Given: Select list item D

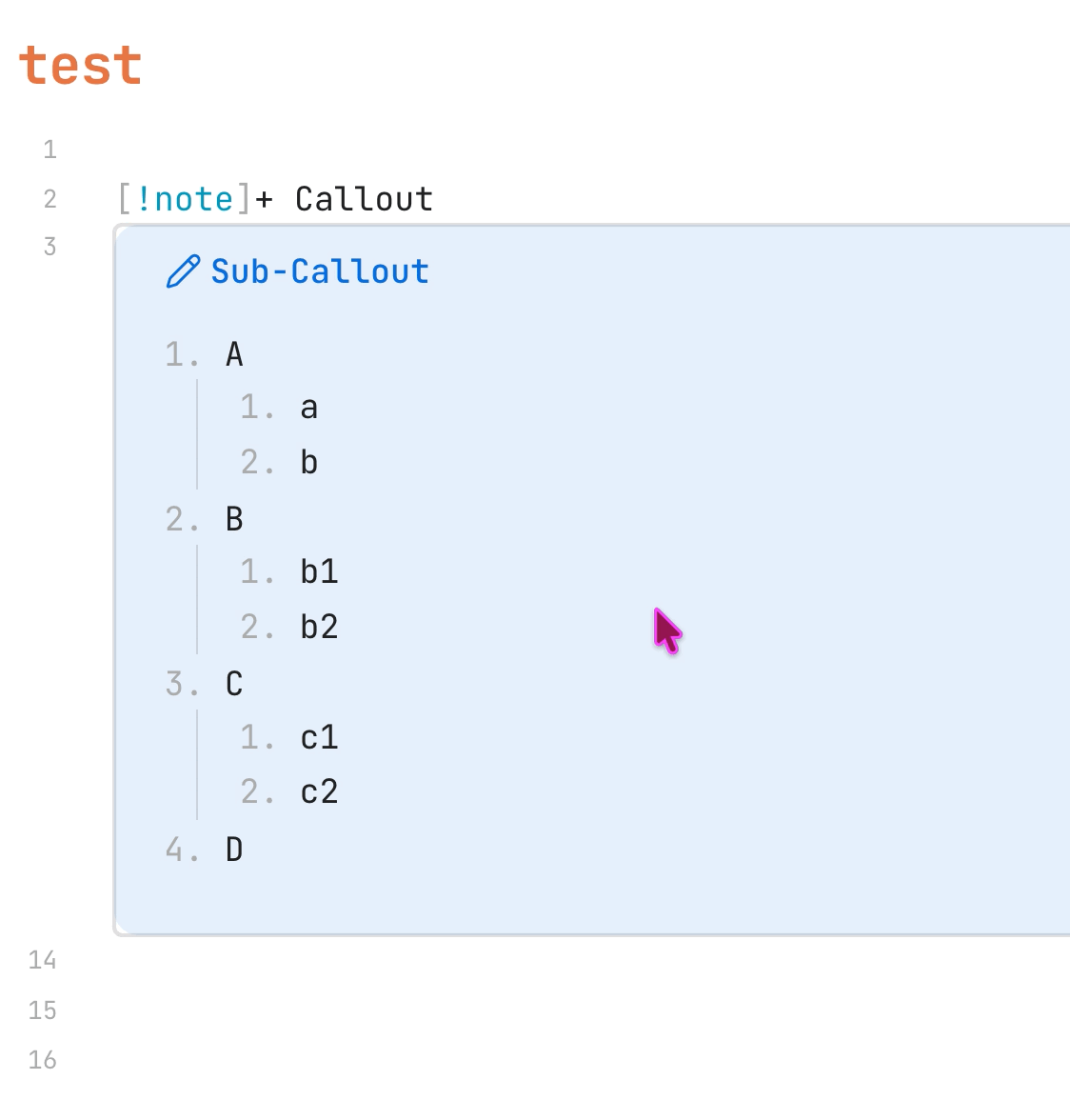Looking at the screenshot, I should click(234, 849).
